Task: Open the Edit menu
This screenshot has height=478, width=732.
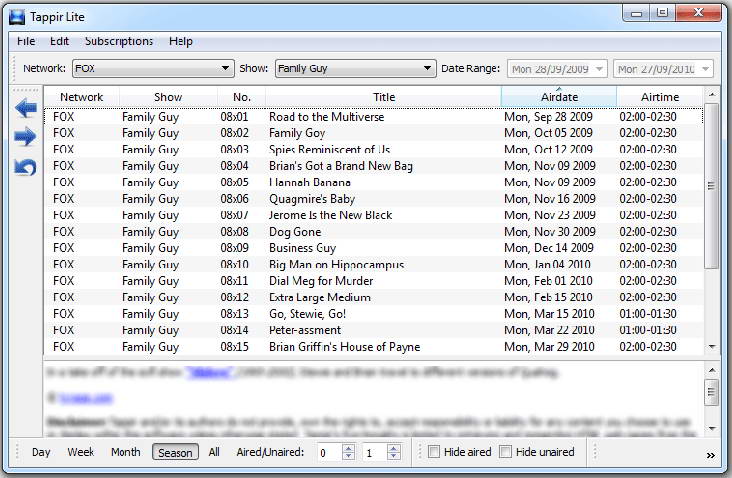Action: click(x=59, y=41)
